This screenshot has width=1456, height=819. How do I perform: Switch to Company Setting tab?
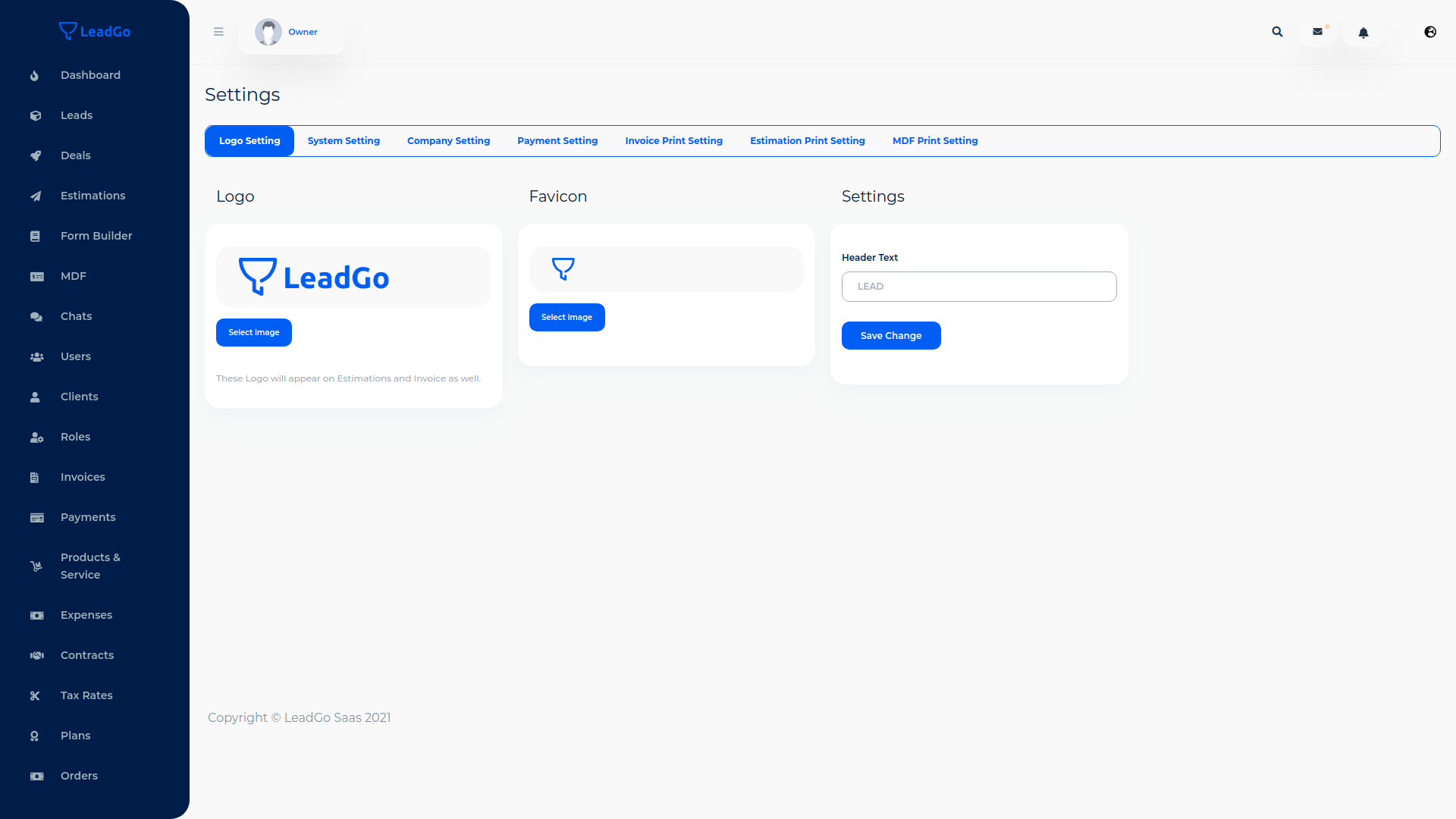pos(448,140)
